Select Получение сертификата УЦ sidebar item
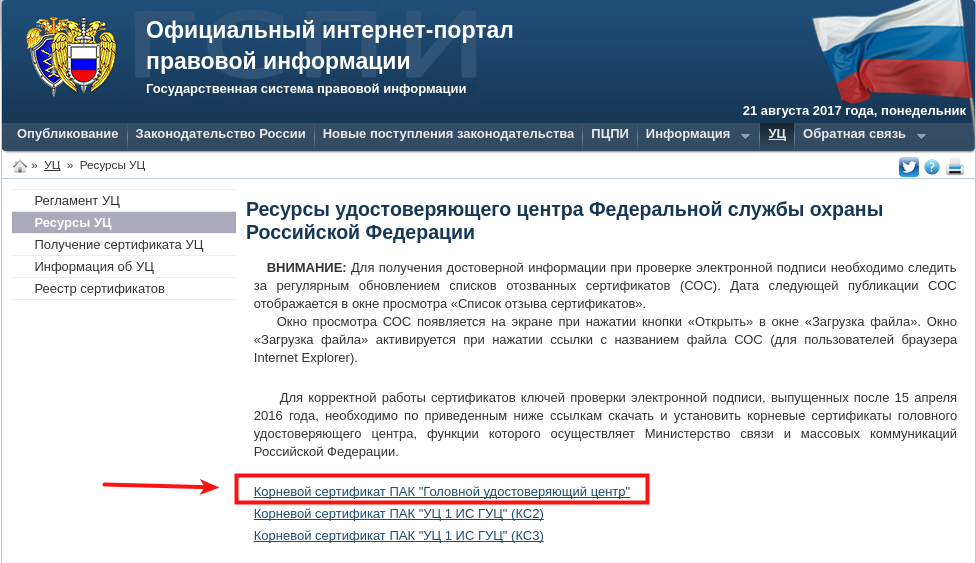The width and height of the screenshot is (976, 563). pos(118,245)
